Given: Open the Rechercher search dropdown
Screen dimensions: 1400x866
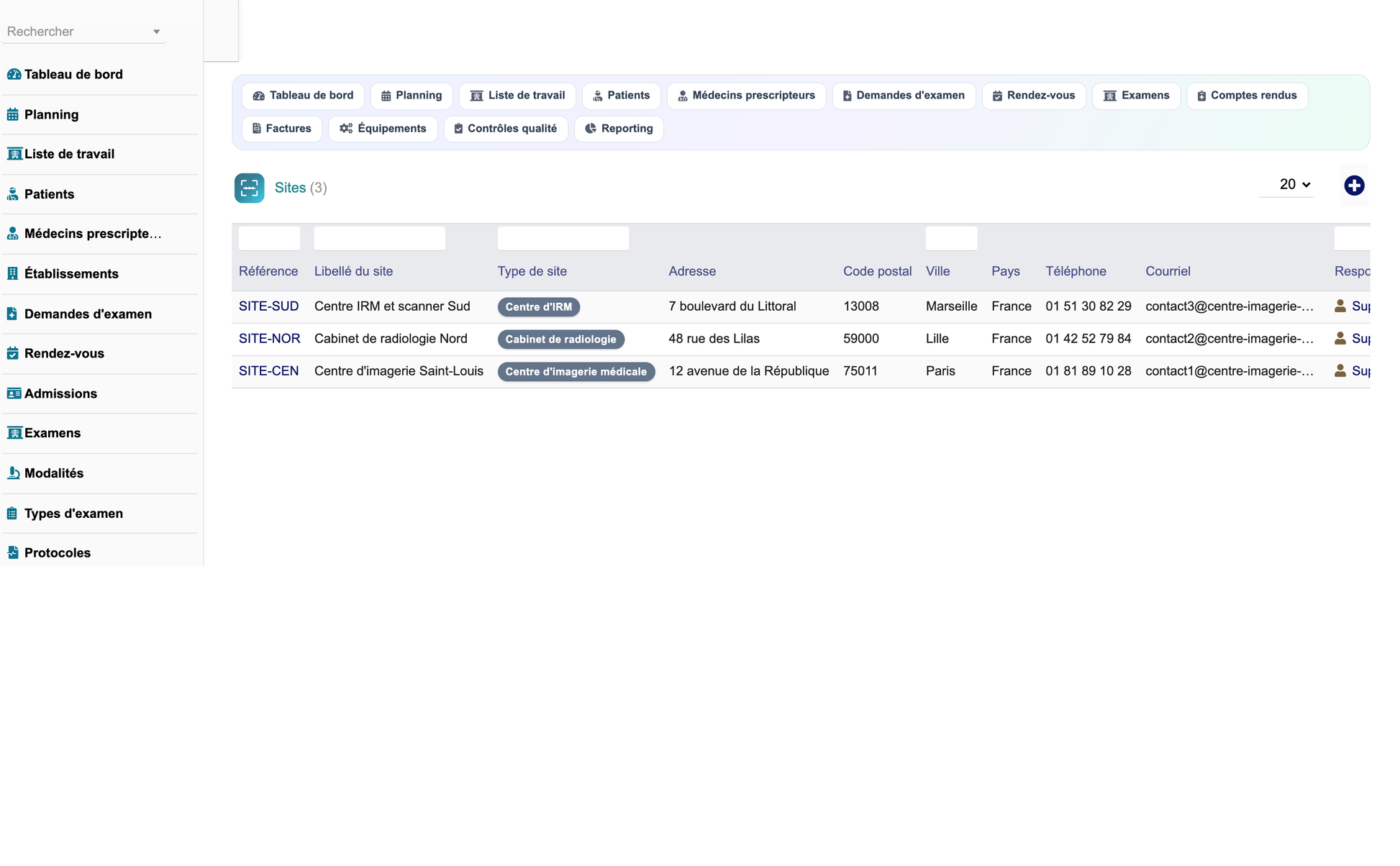Looking at the screenshot, I should tap(84, 32).
